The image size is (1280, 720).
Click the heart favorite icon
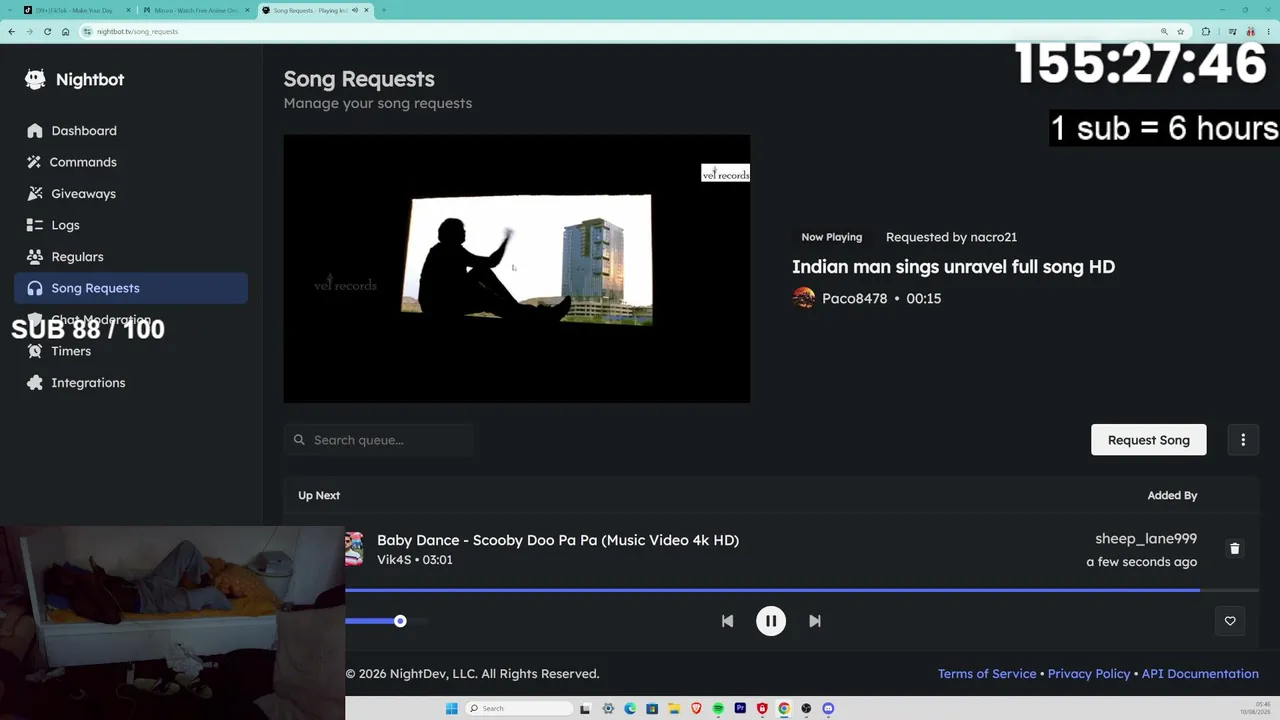pos(1230,621)
